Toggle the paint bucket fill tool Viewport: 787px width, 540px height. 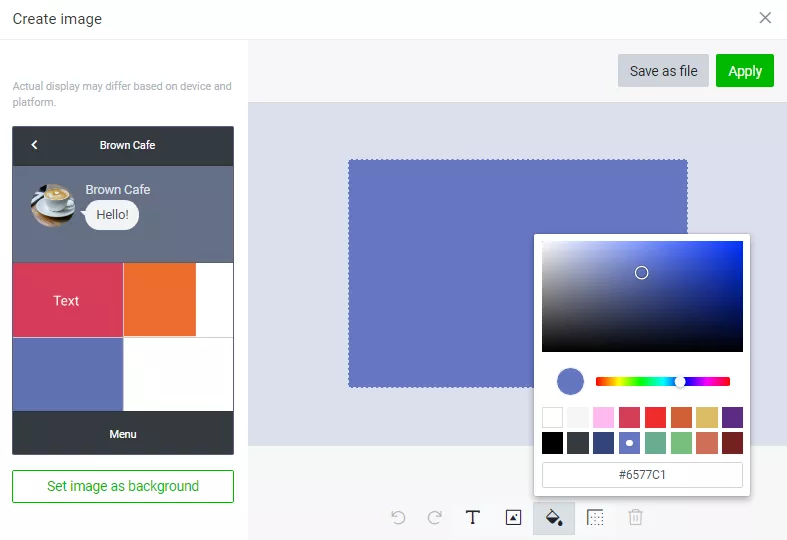pos(554,518)
